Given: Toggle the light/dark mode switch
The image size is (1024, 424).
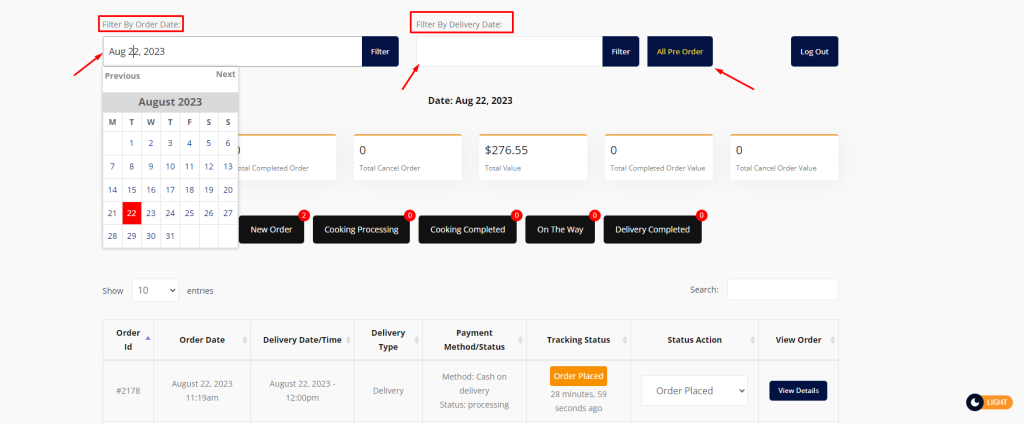Looking at the screenshot, I should click(x=987, y=402).
